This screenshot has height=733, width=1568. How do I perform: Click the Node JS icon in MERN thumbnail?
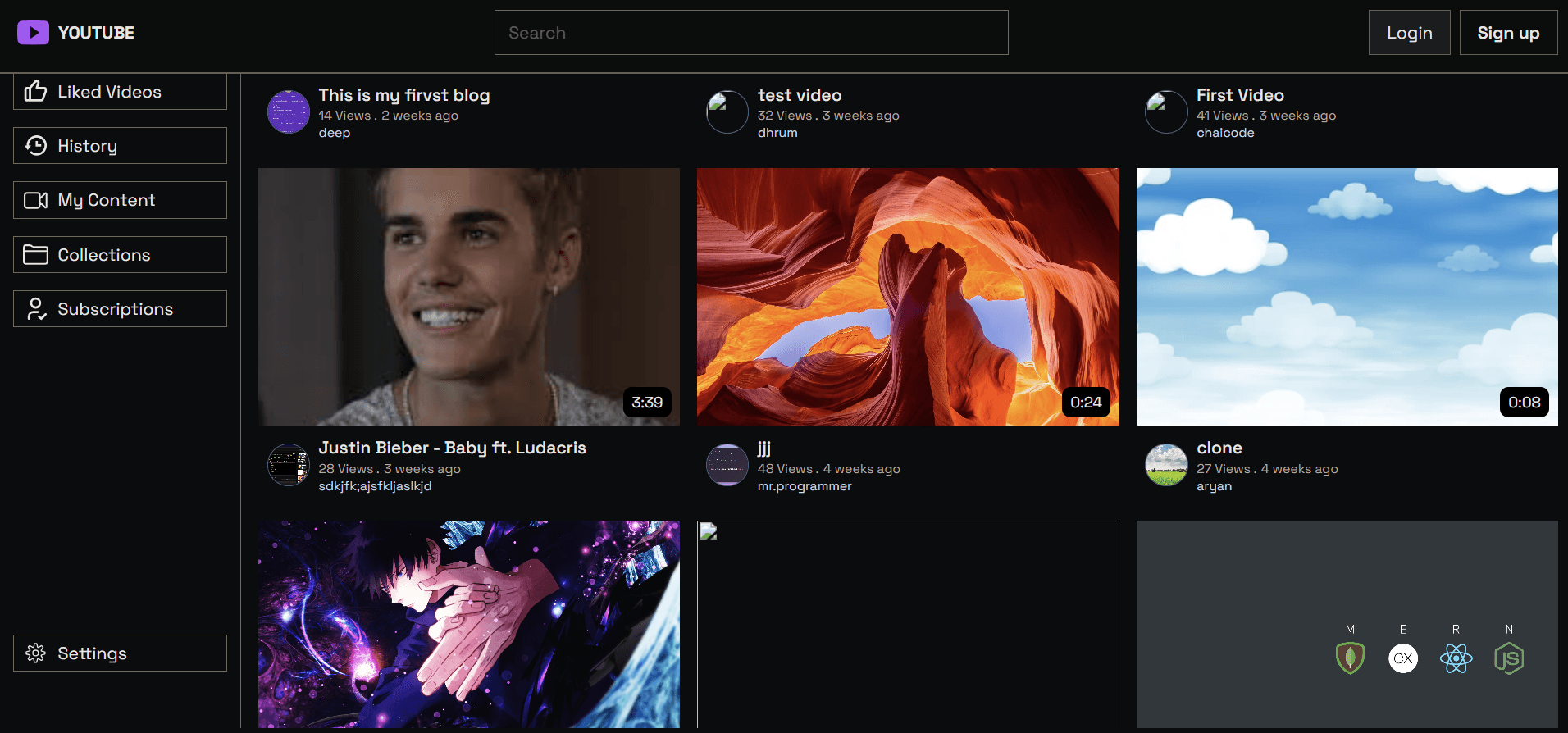tap(1509, 658)
